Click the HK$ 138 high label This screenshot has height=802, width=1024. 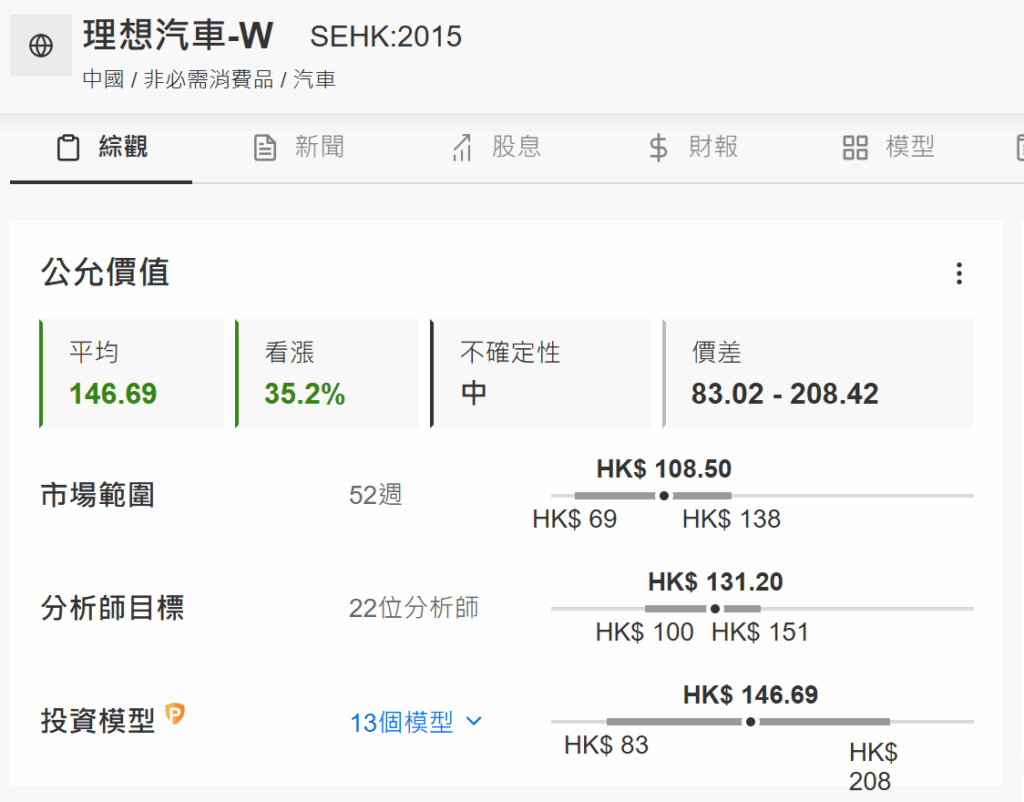click(731, 519)
